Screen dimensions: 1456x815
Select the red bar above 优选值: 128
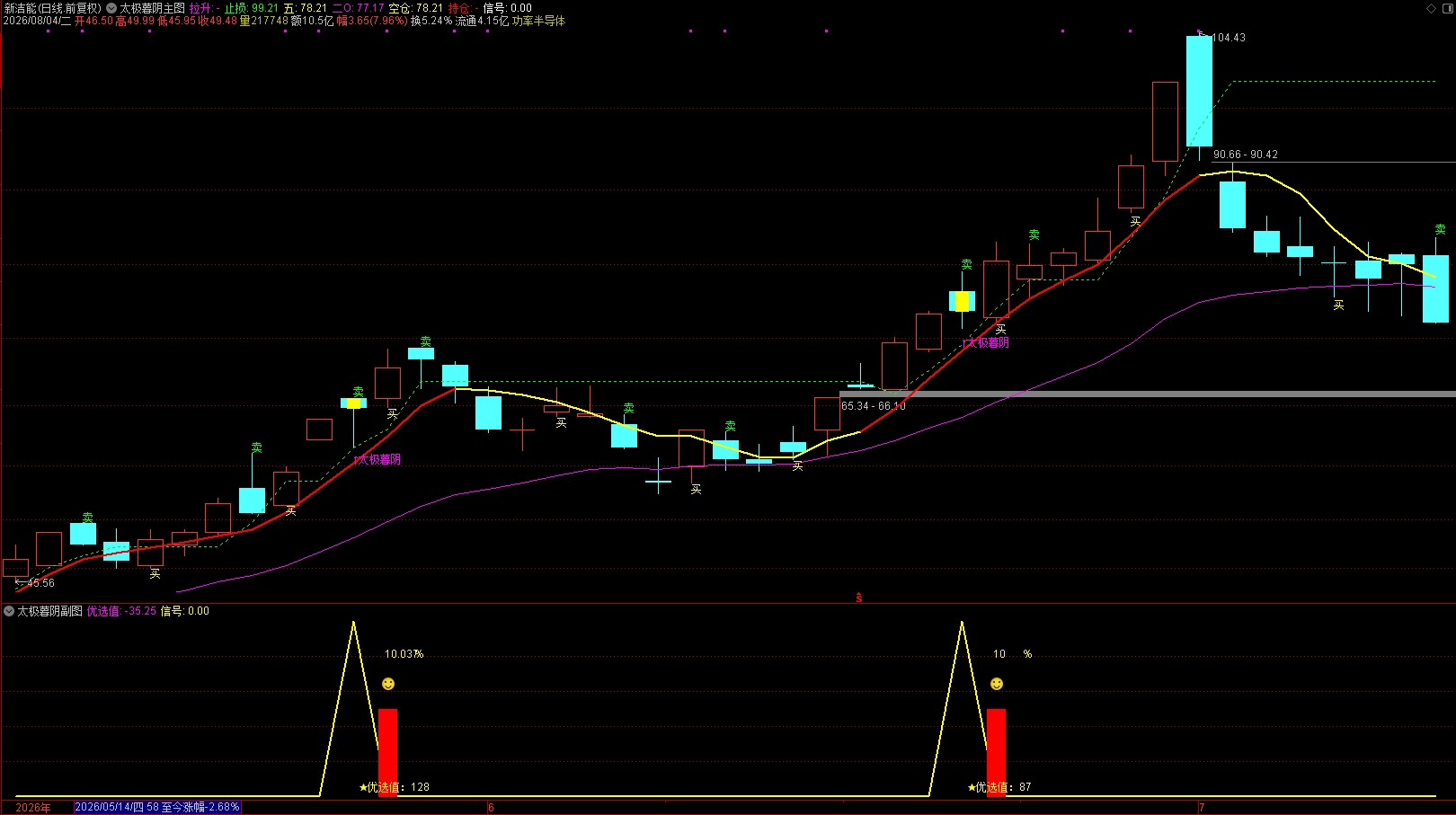(x=387, y=752)
